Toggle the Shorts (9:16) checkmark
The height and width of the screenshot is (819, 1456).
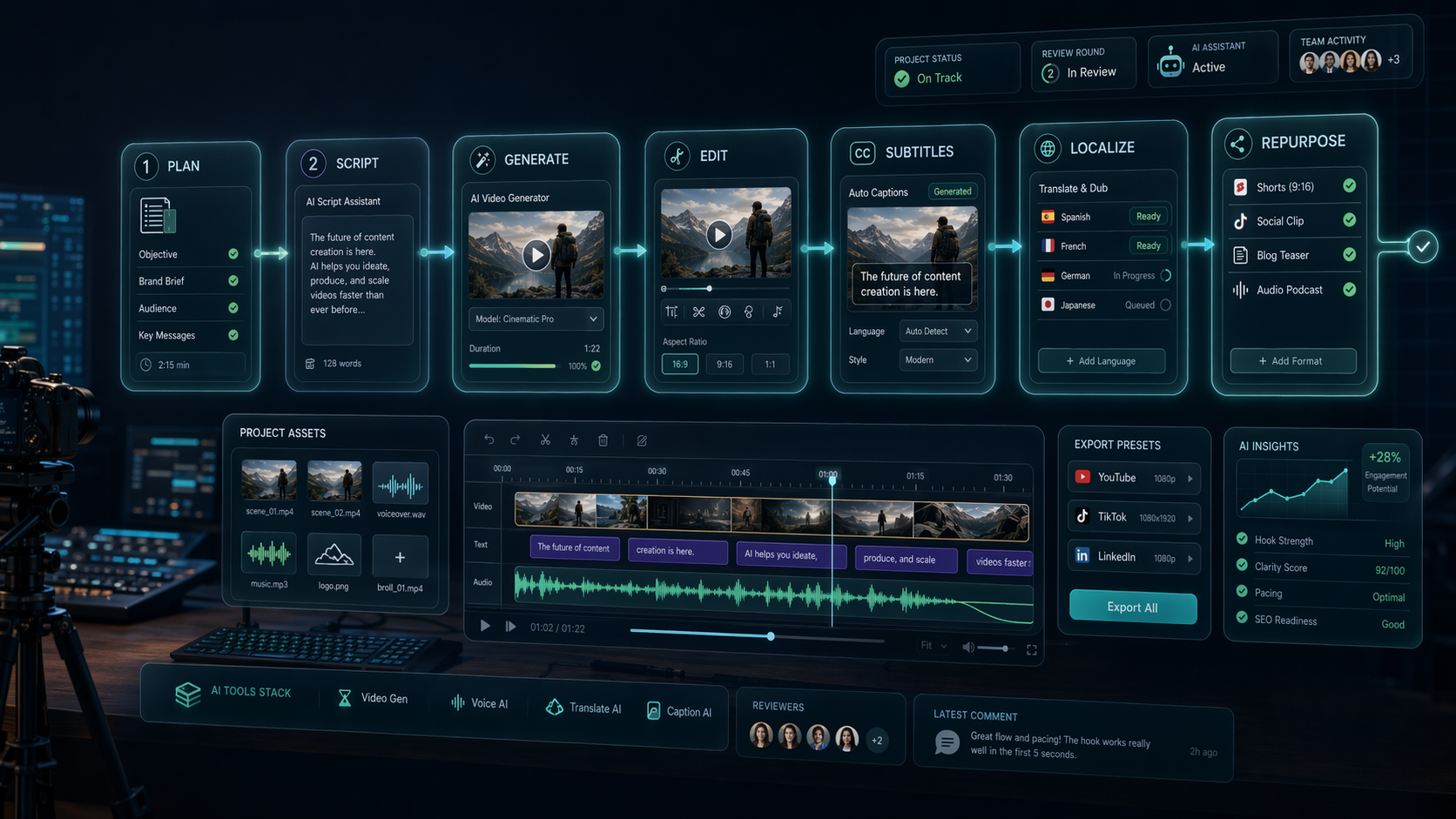(1349, 185)
